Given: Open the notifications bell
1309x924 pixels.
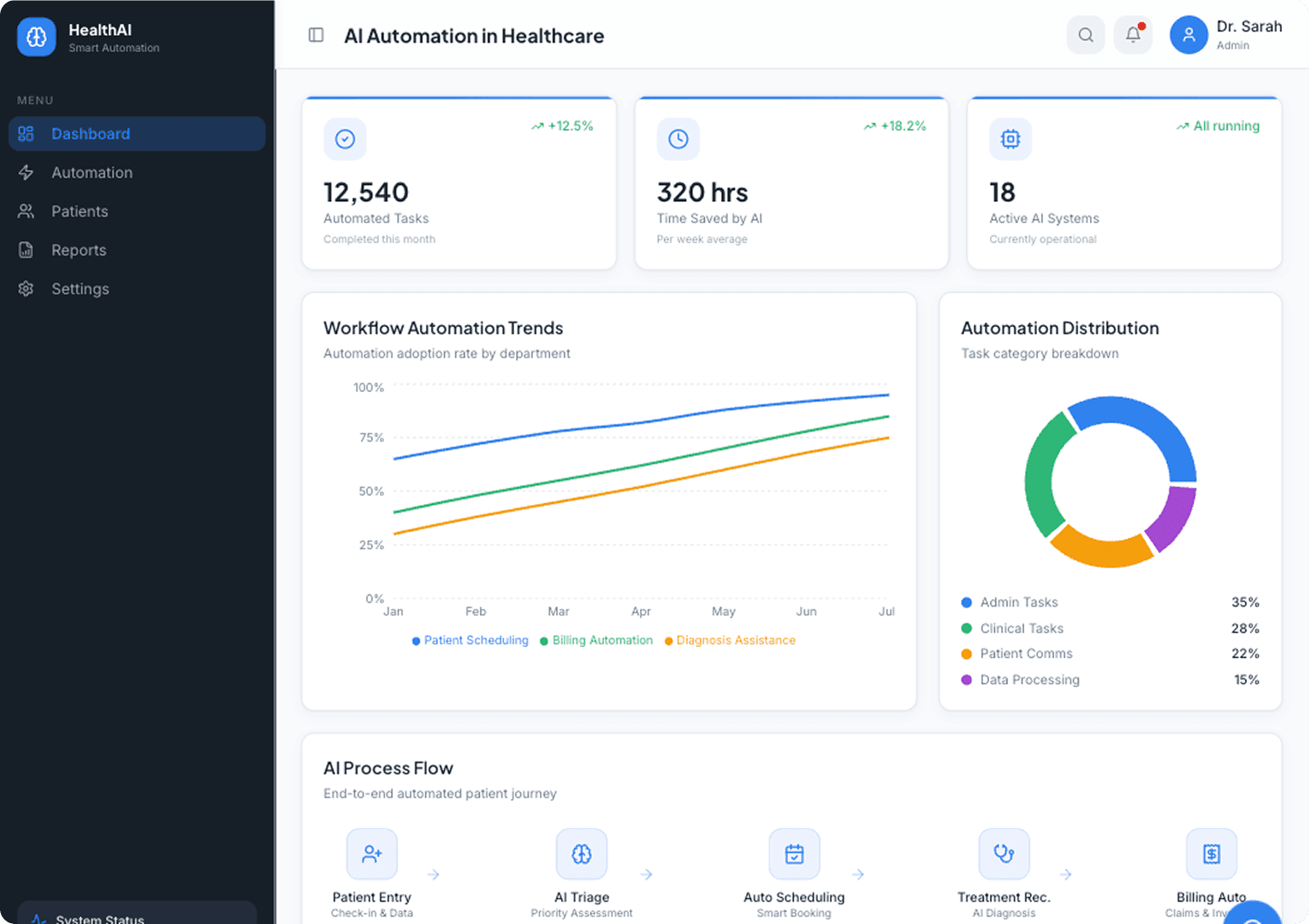Looking at the screenshot, I should (x=1132, y=35).
